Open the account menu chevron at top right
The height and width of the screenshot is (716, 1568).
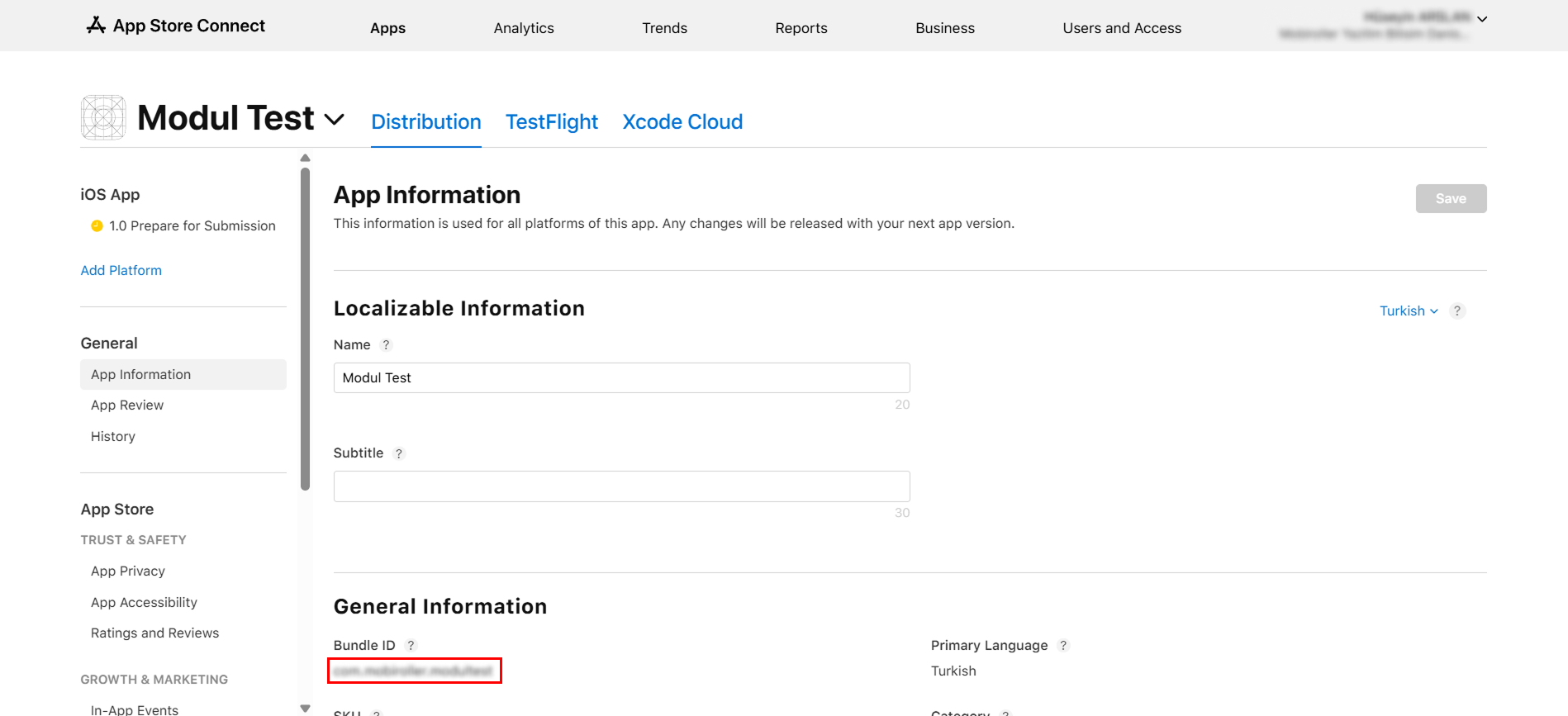coord(1482,19)
